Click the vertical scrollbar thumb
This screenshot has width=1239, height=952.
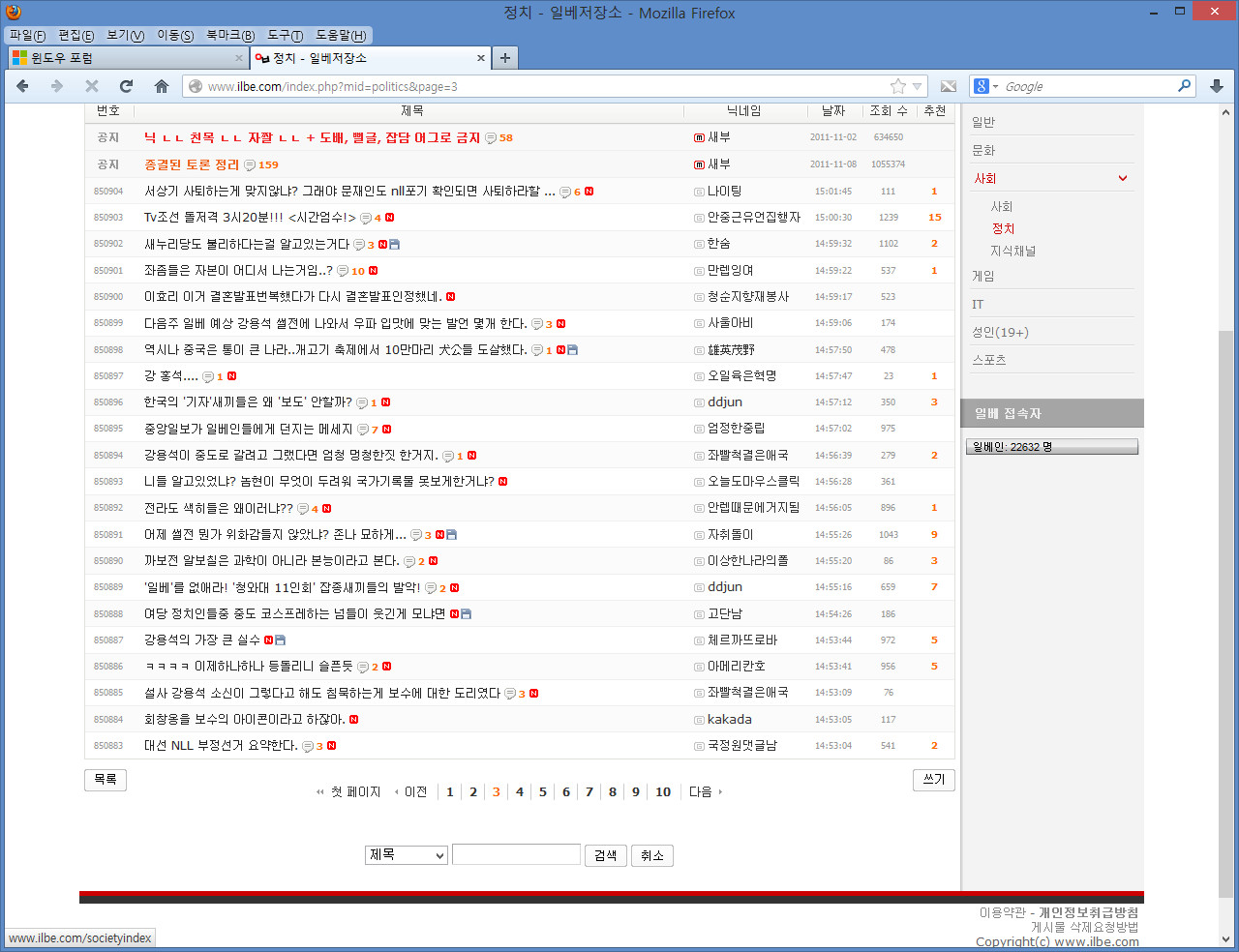[1226, 614]
